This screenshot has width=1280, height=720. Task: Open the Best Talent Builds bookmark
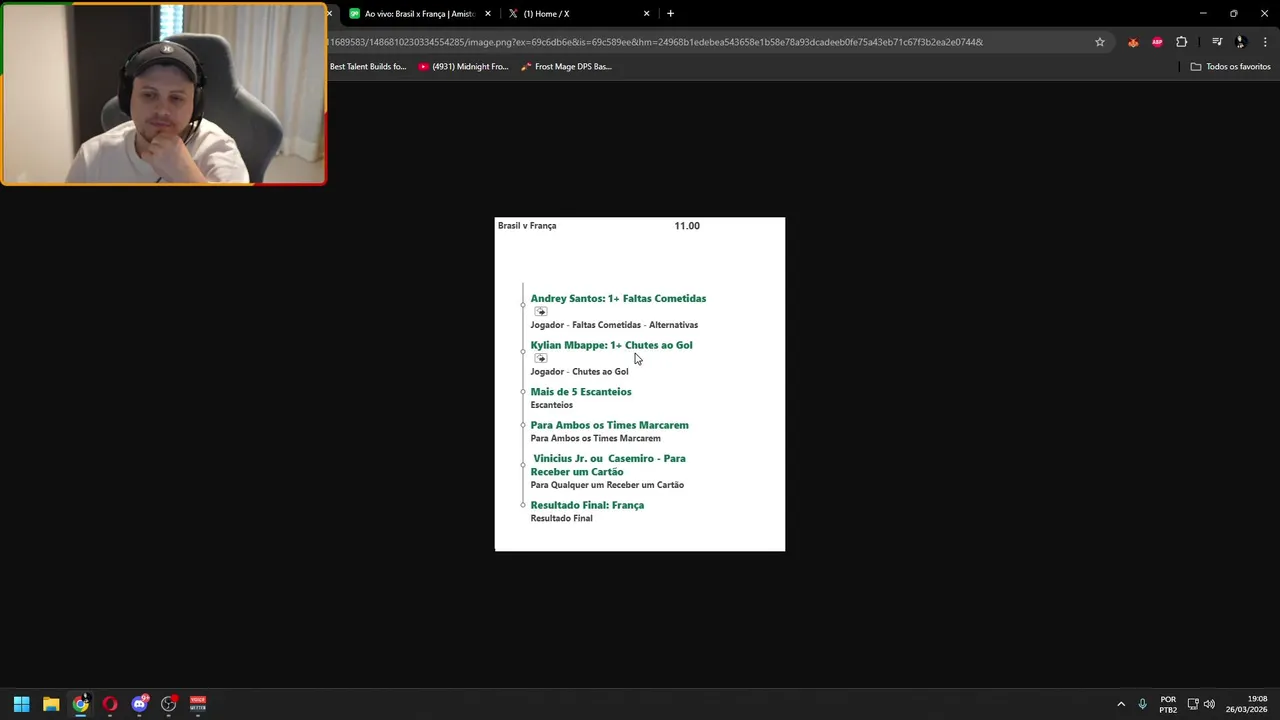[368, 67]
